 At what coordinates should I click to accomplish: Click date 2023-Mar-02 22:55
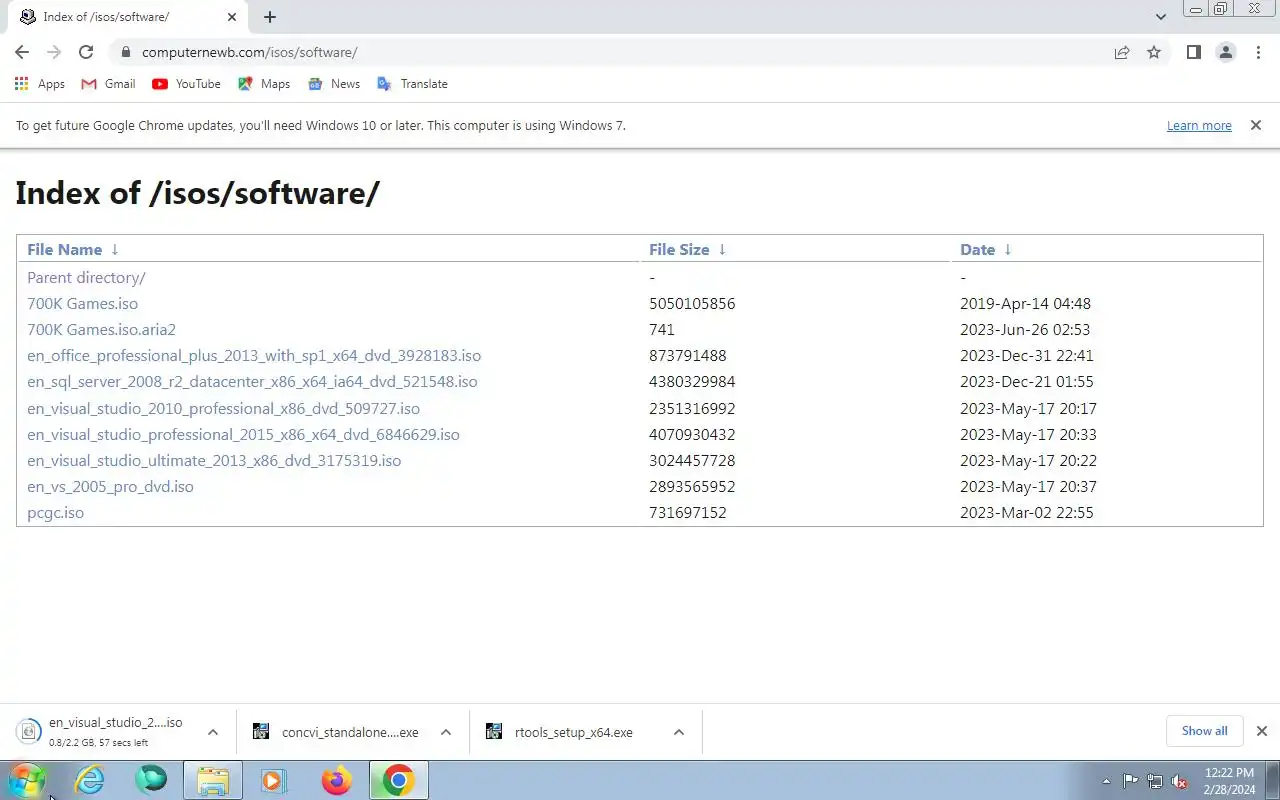[1027, 513]
